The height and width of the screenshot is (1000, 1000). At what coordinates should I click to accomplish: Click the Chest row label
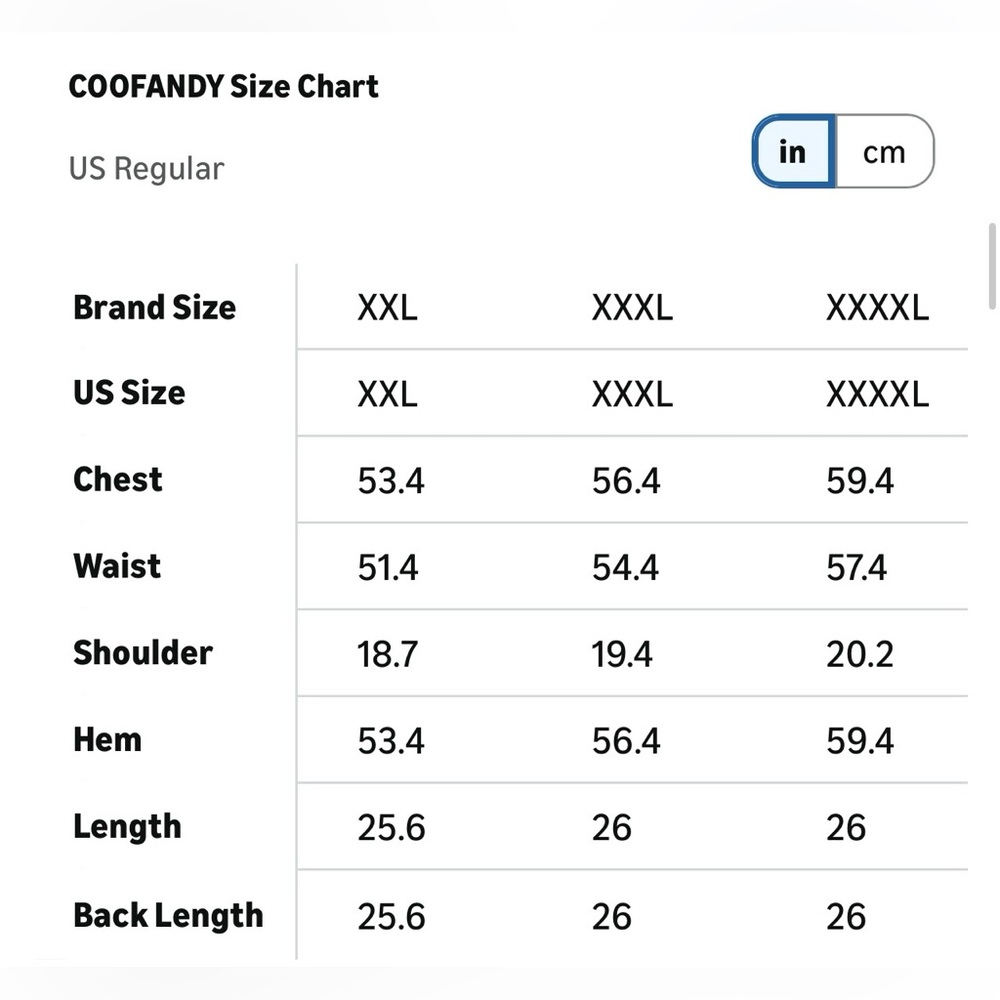[118, 480]
